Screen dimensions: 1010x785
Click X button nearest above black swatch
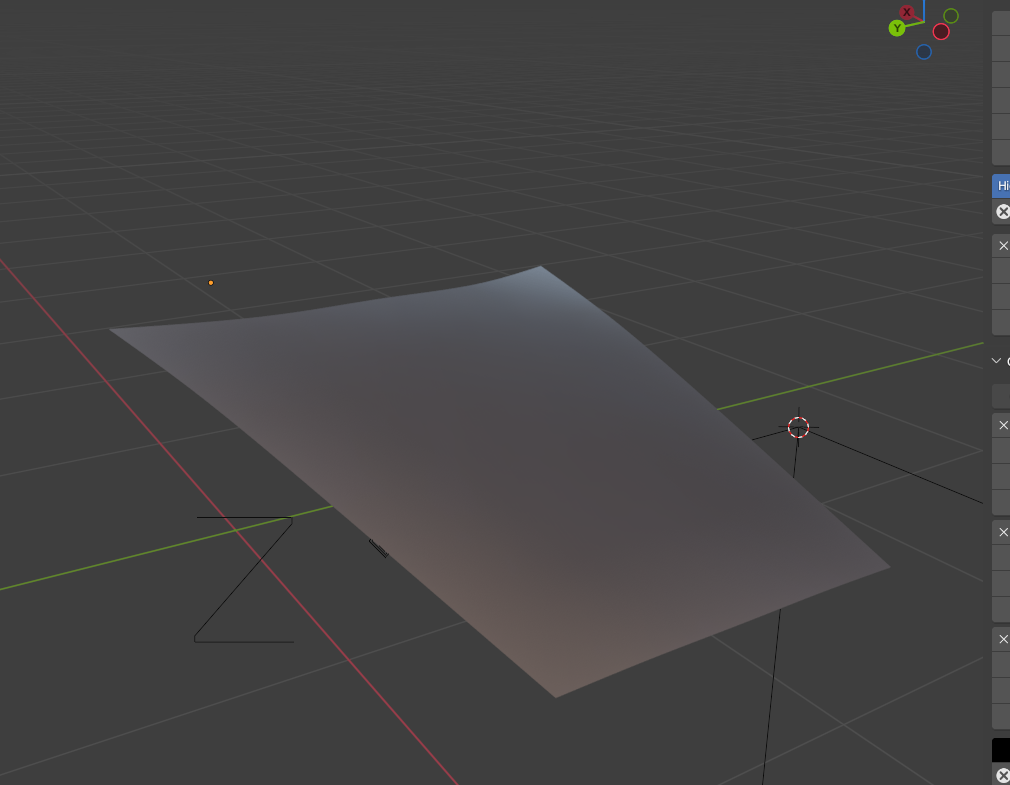tap(1003, 639)
